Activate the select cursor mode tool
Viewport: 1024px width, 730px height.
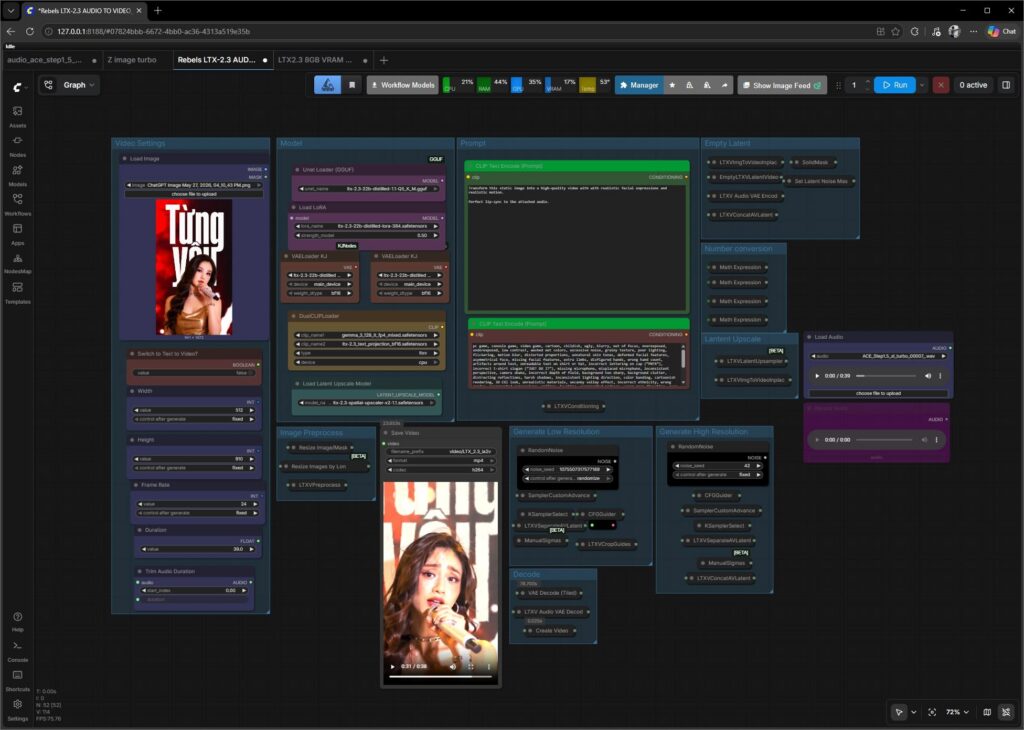[899, 712]
